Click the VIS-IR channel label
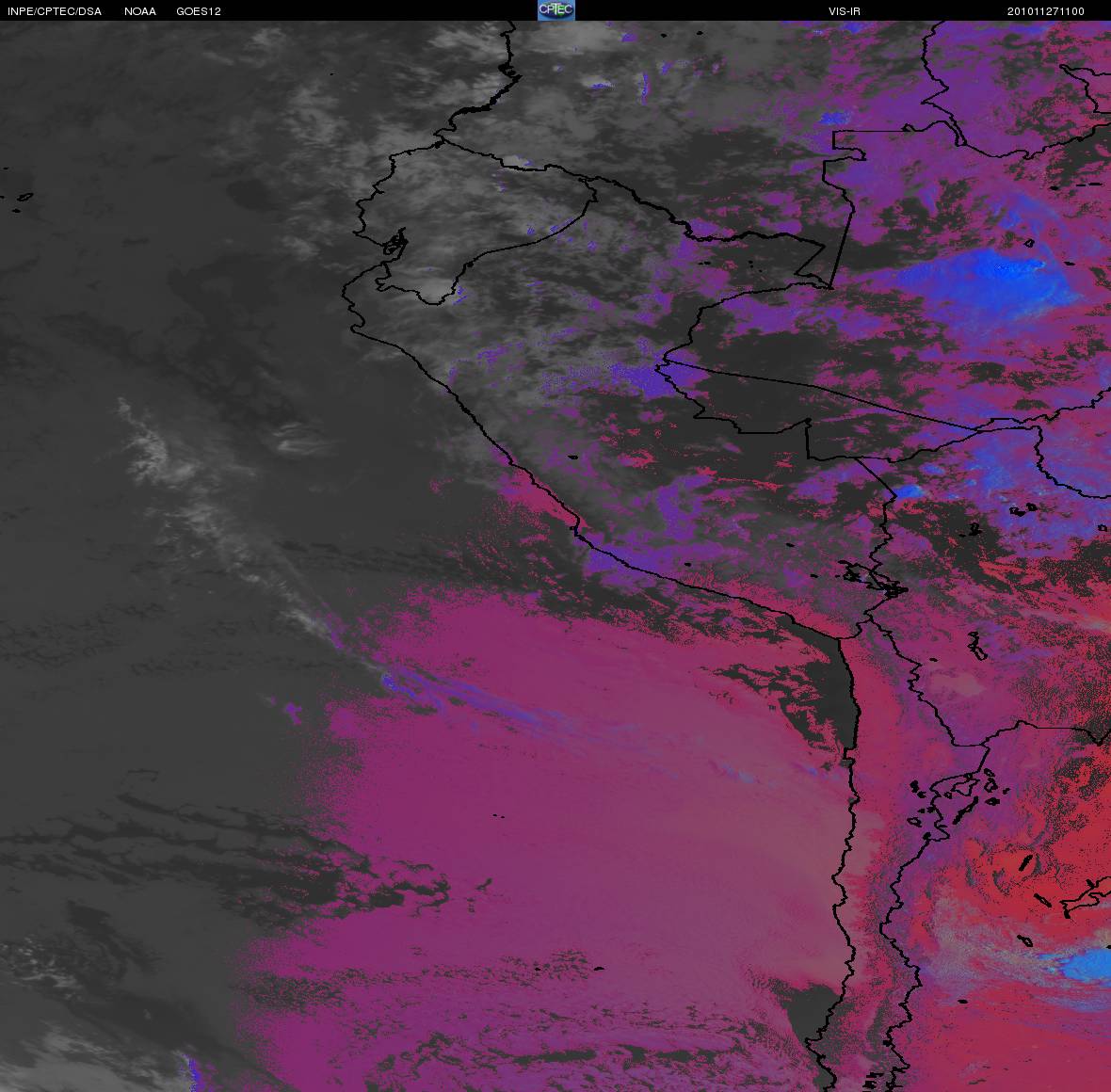Screen dimensions: 1111x1092 coord(844,11)
